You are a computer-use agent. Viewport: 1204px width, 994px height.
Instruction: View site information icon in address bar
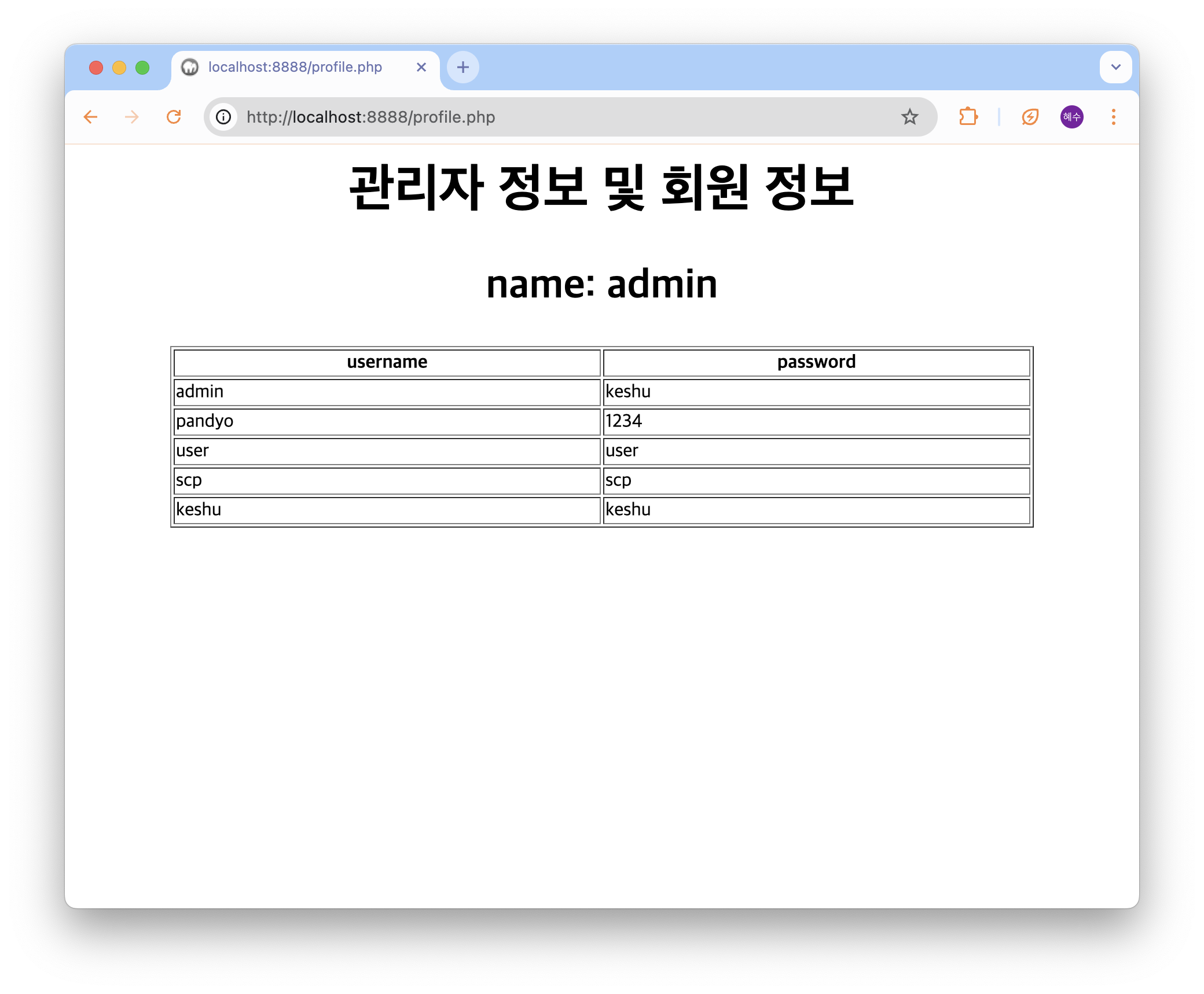[x=223, y=117]
